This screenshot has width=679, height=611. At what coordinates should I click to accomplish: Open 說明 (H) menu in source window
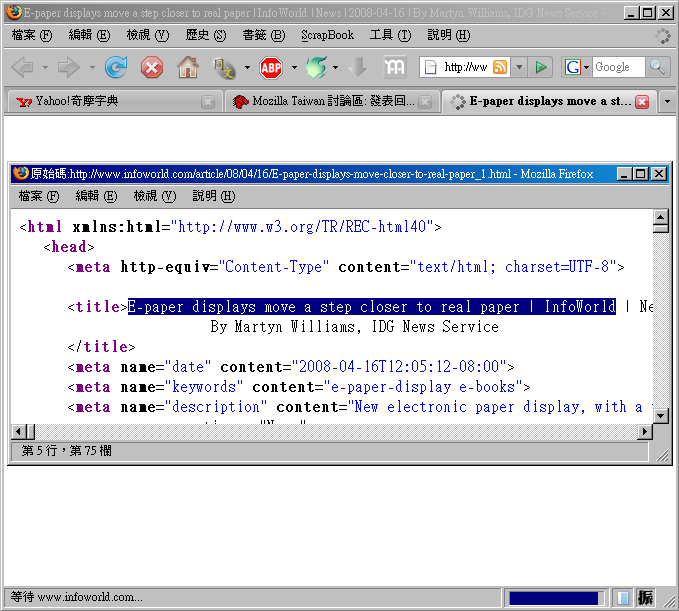point(213,196)
